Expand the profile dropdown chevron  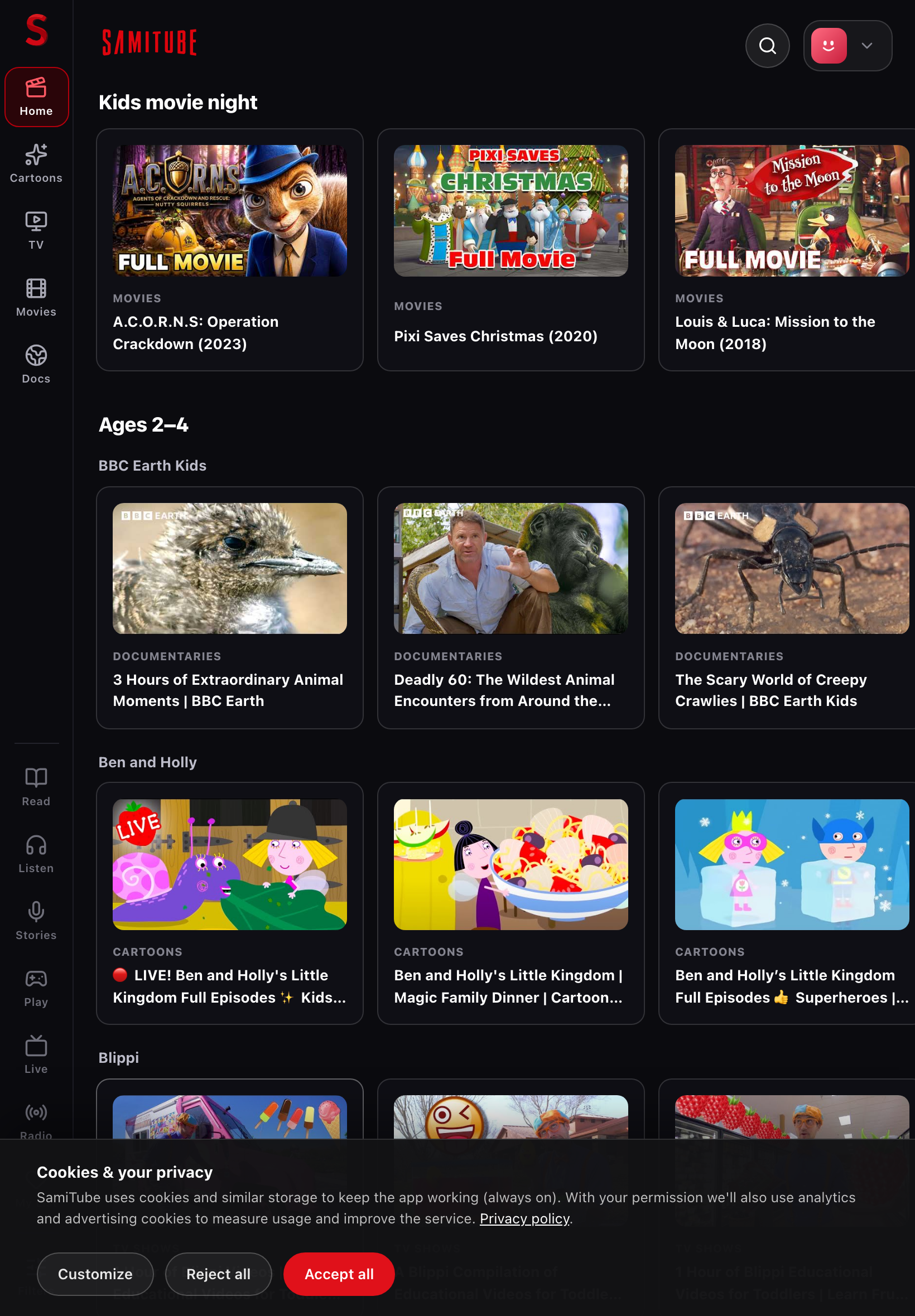tap(867, 45)
